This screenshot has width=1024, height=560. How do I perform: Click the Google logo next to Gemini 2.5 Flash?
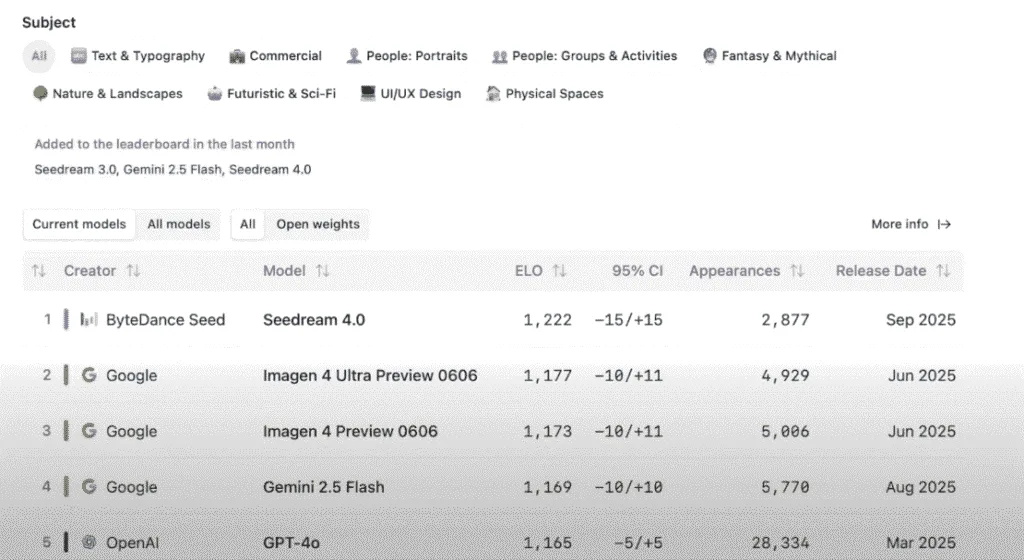(89, 487)
